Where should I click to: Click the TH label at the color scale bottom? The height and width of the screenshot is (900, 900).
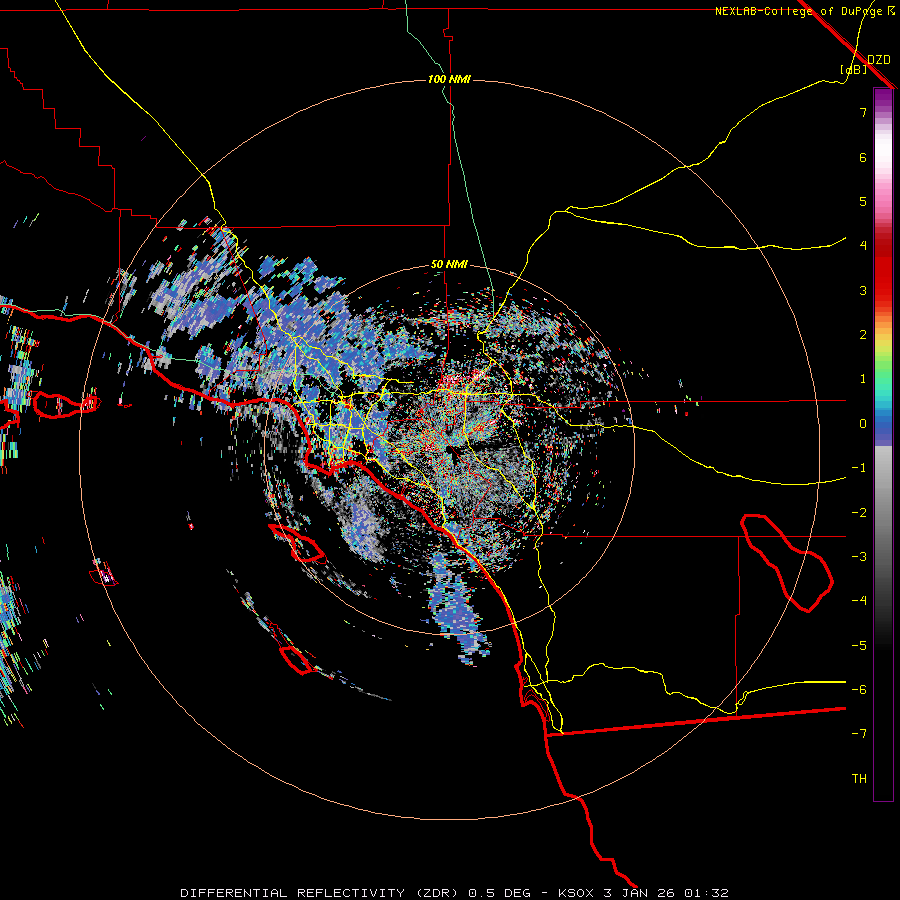click(859, 779)
